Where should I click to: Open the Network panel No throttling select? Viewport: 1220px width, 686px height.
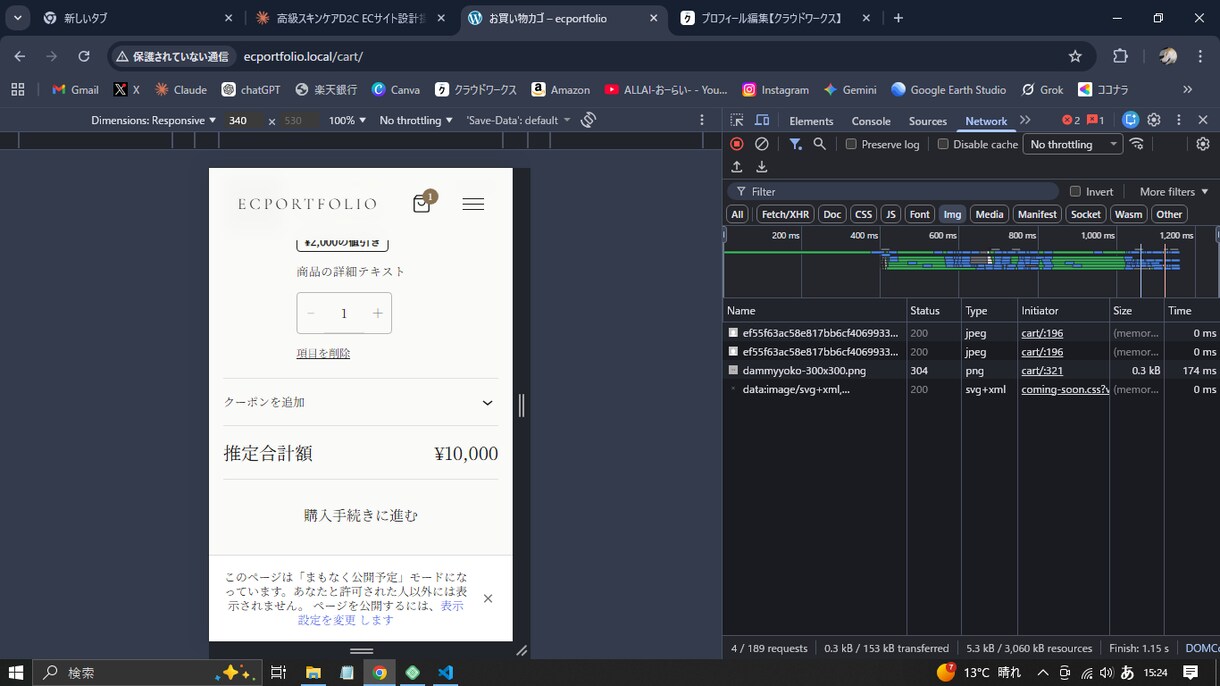pos(1074,144)
